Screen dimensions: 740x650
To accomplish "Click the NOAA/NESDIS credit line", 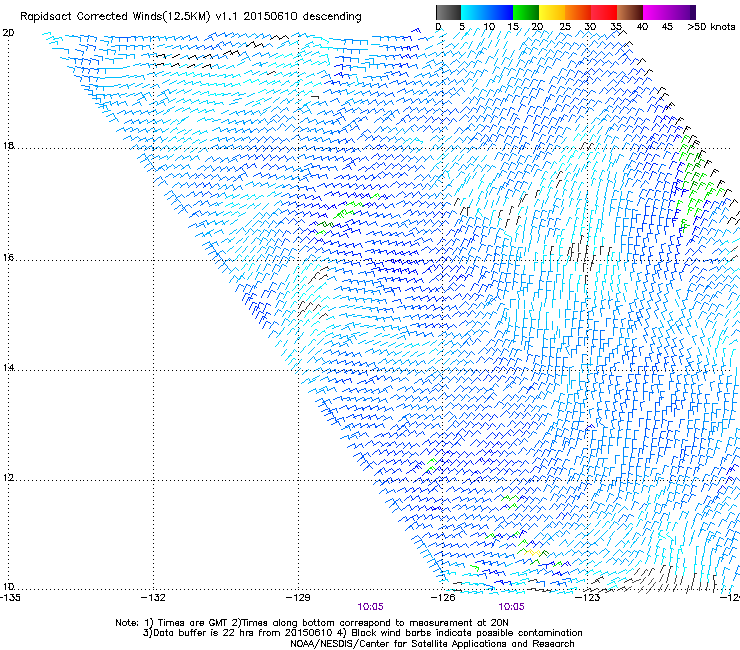I will [432, 644].
